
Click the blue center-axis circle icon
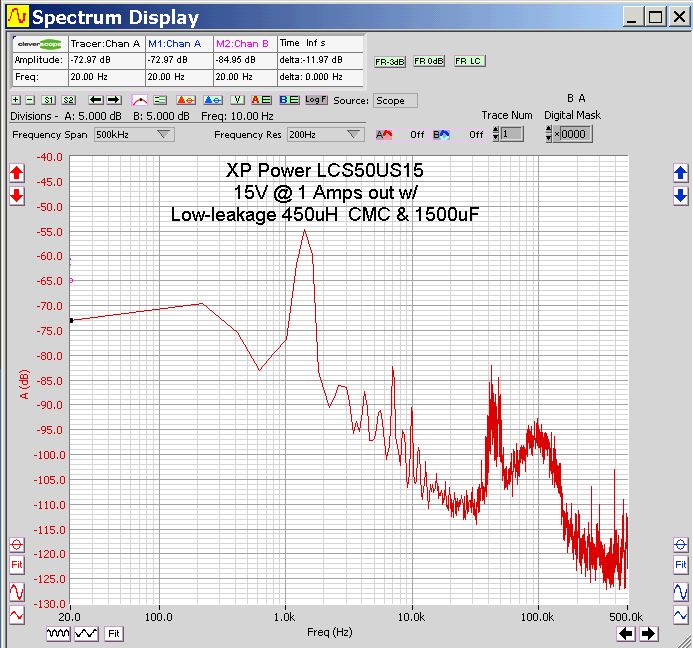(681, 545)
